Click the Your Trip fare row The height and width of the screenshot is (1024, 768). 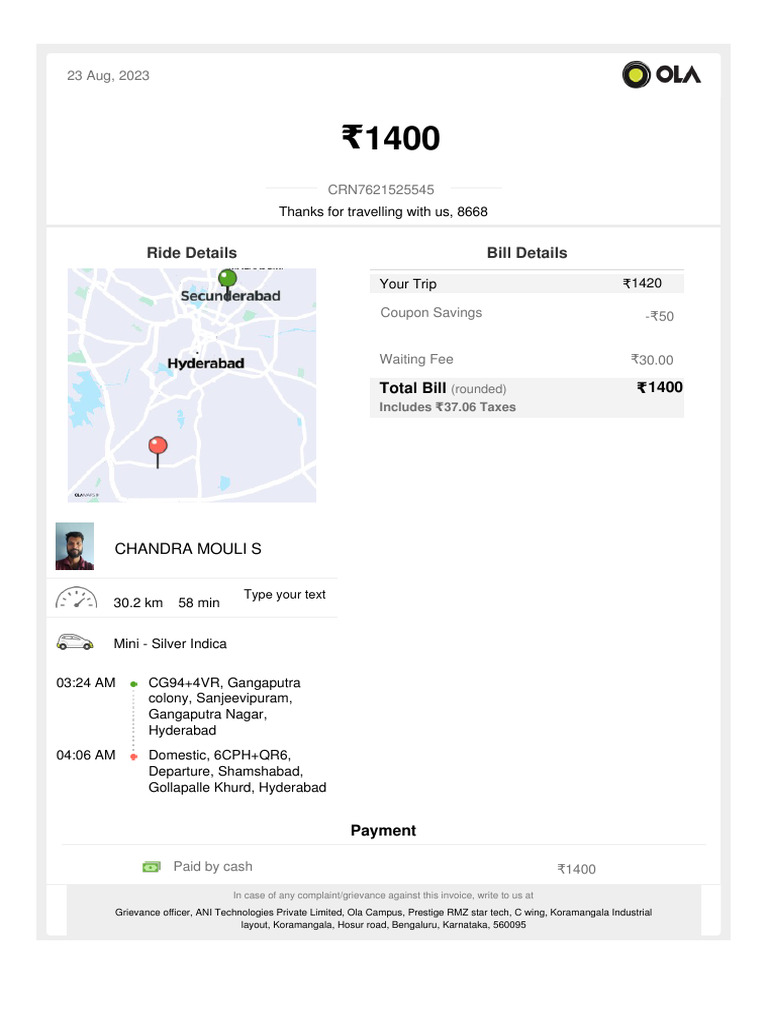click(x=526, y=283)
